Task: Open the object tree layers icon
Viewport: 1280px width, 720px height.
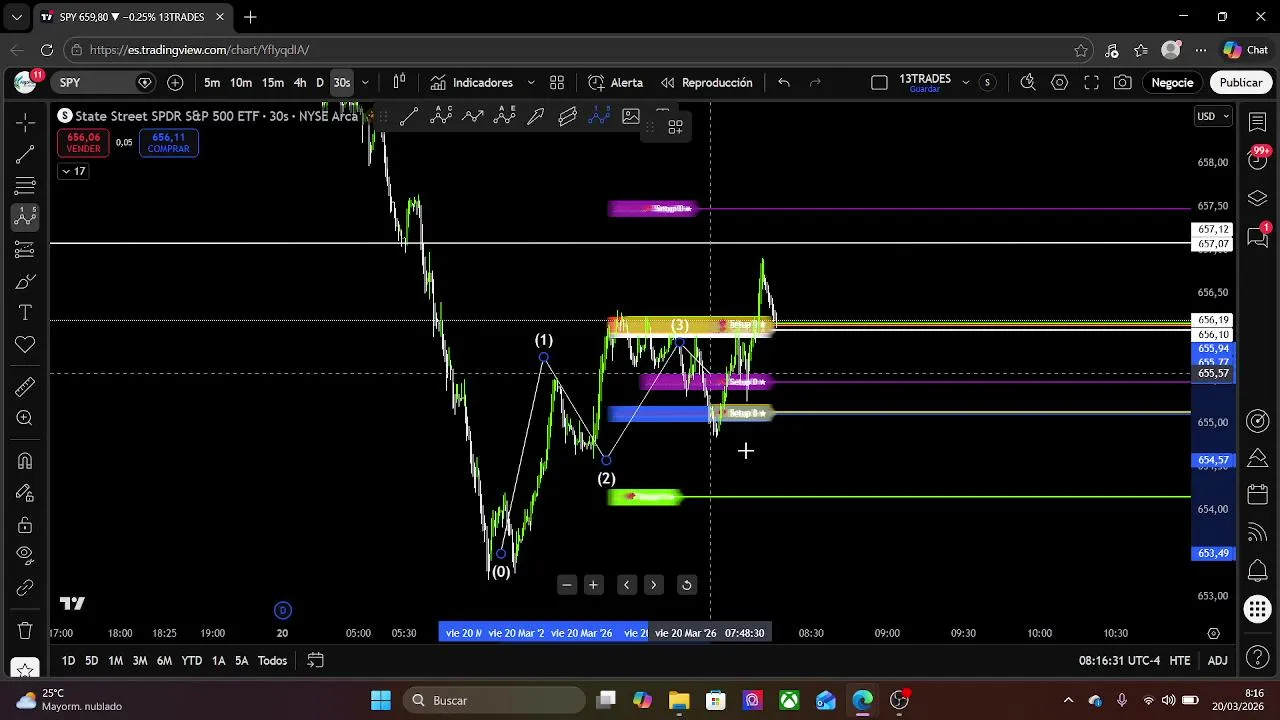Action: click(x=1258, y=198)
